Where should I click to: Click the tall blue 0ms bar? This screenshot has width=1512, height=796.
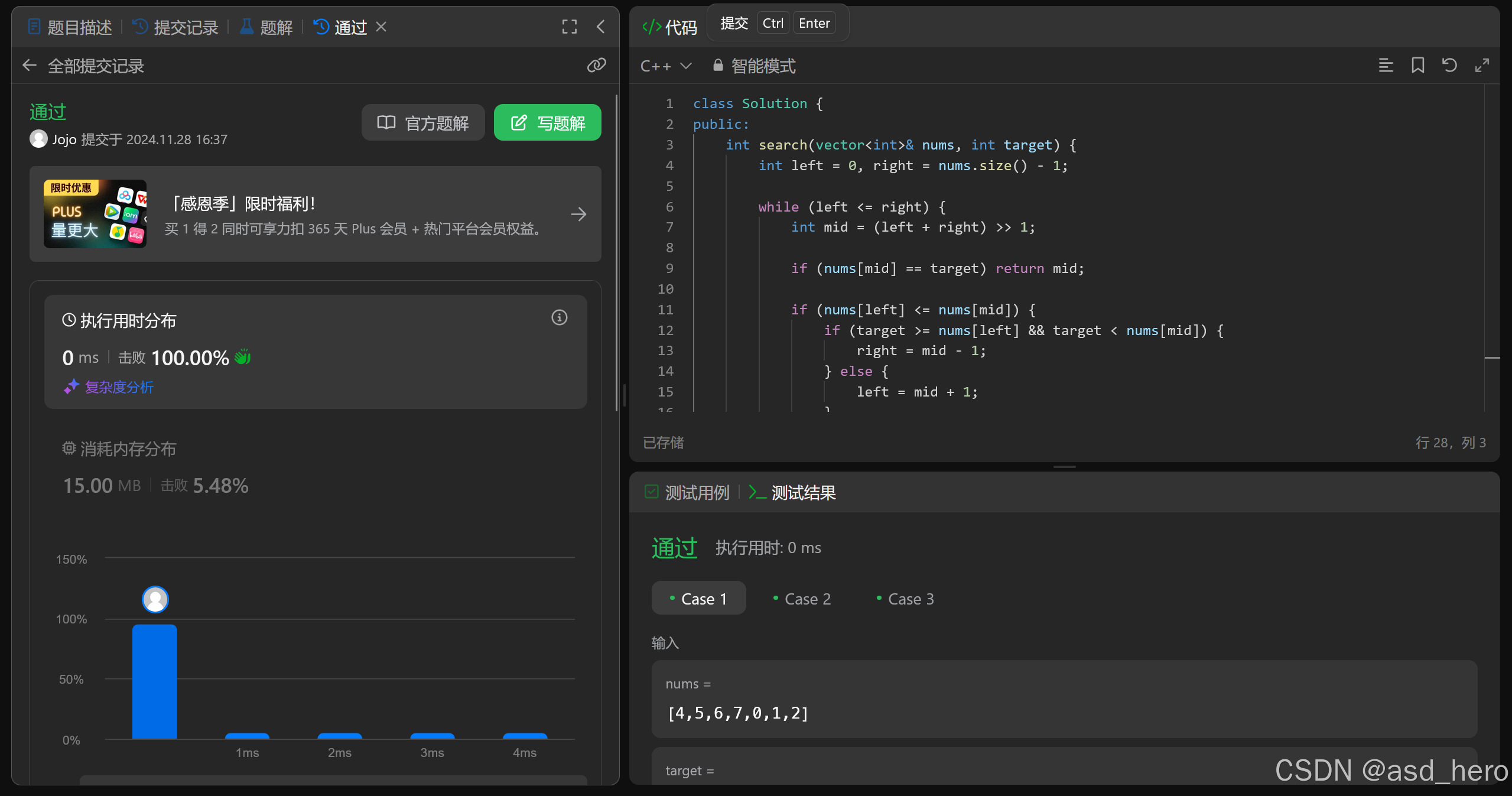coord(155,681)
